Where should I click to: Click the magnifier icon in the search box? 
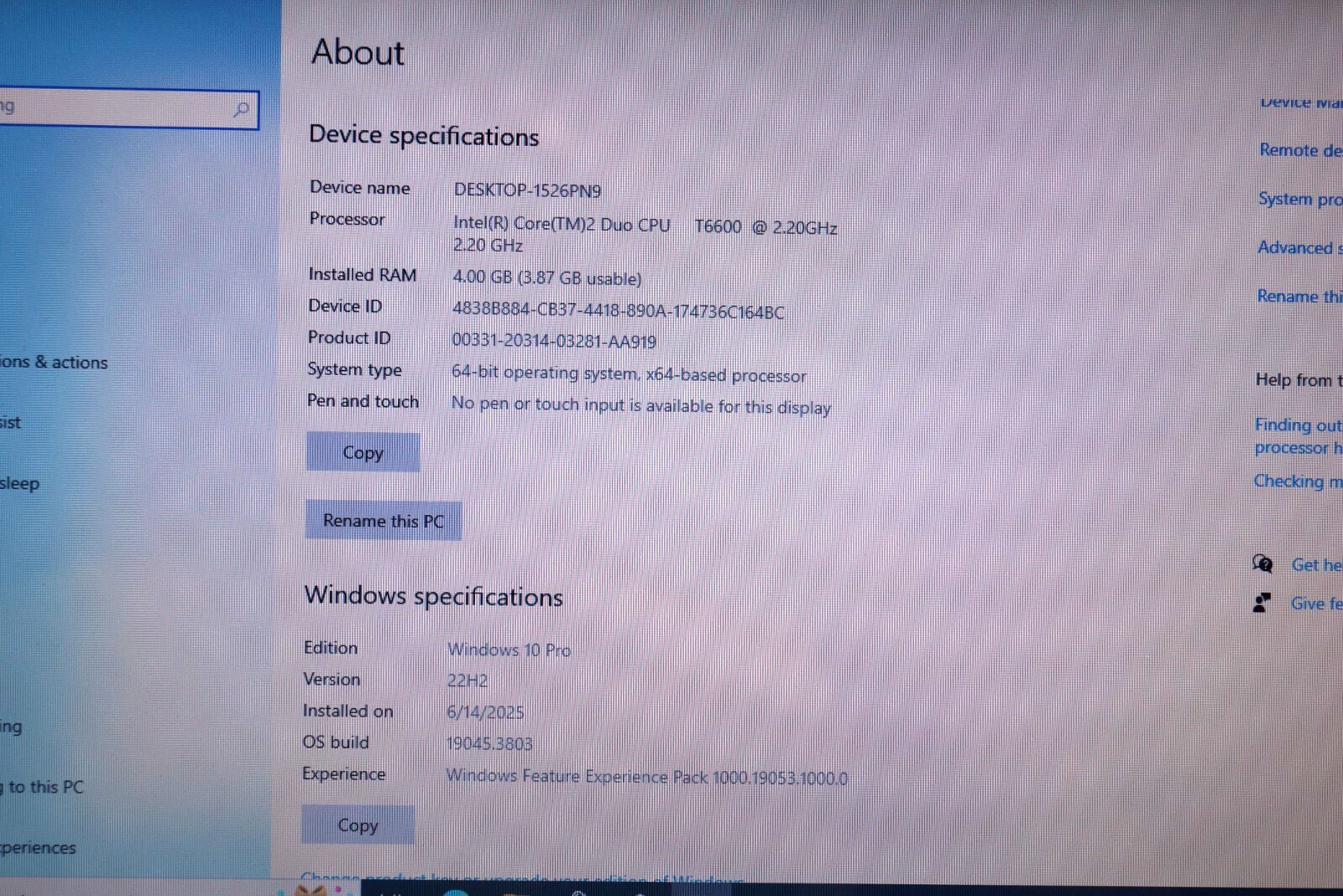241,109
